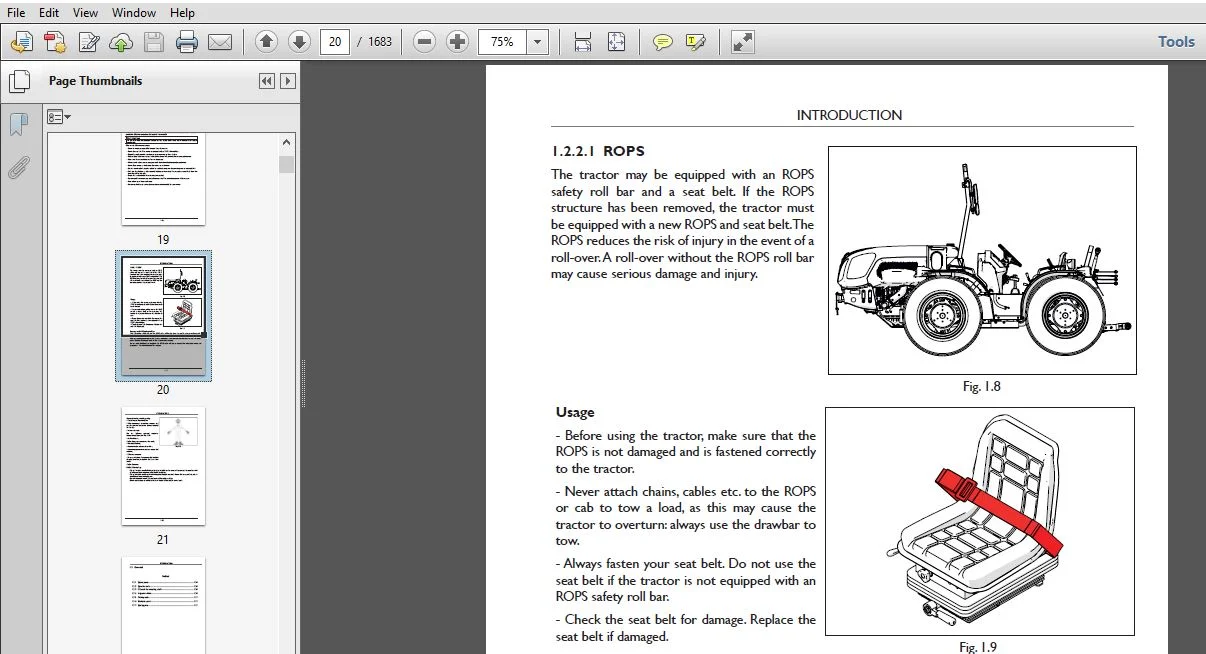
Task: Open the Bookmarks panel icon
Action: tap(18, 124)
